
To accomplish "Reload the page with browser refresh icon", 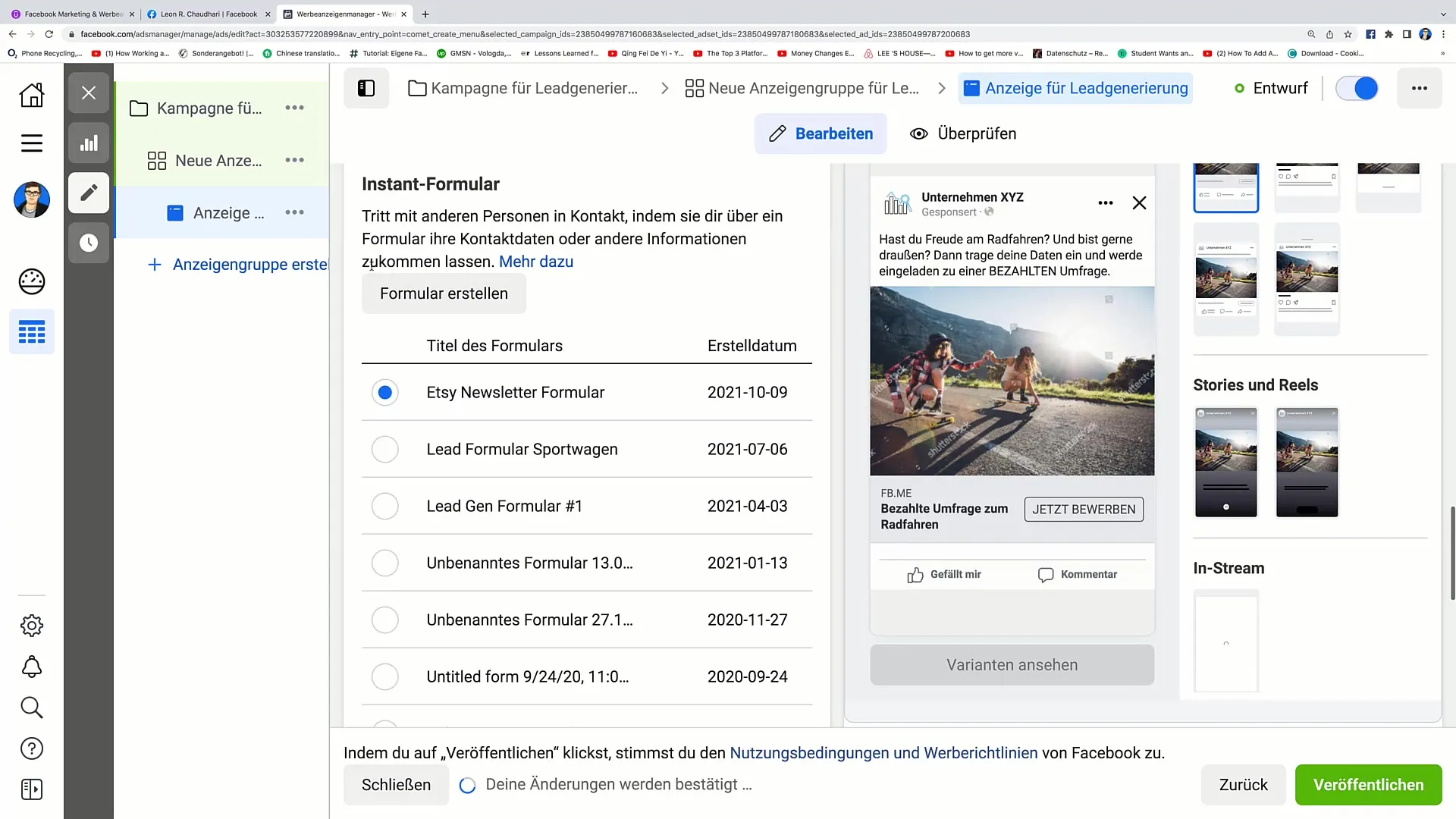I will pyautogui.click(x=49, y=34).
